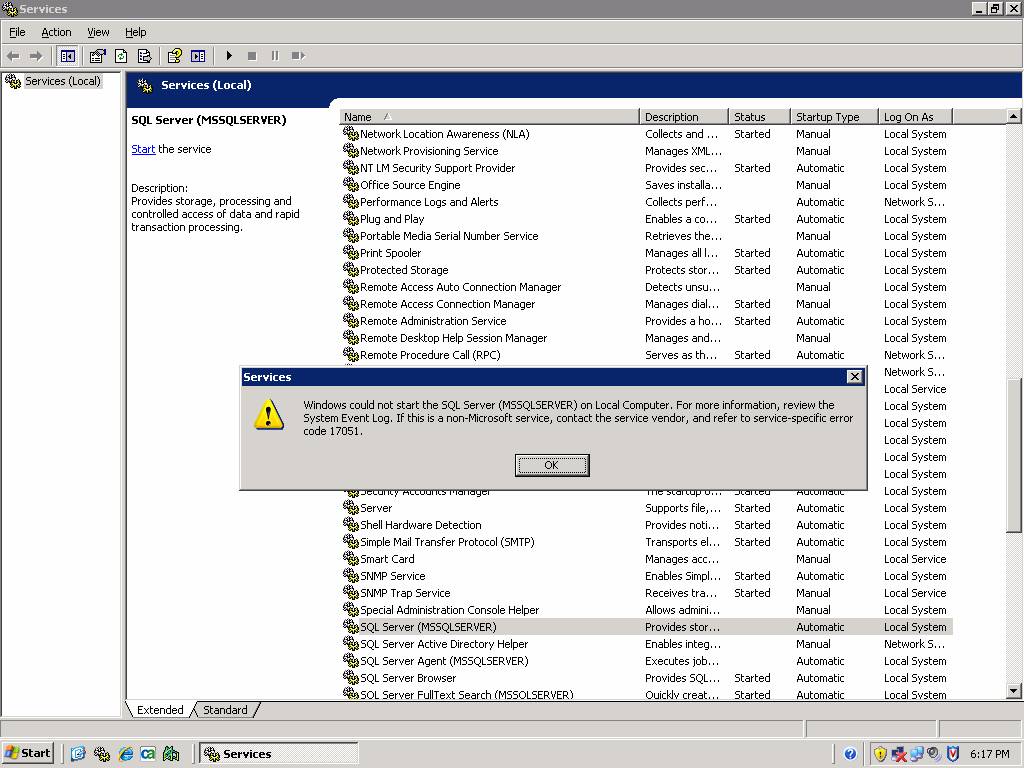Click the blue help question mark tray icon
The width and height of the screenshot is (1024, 768).
point(850,754)
